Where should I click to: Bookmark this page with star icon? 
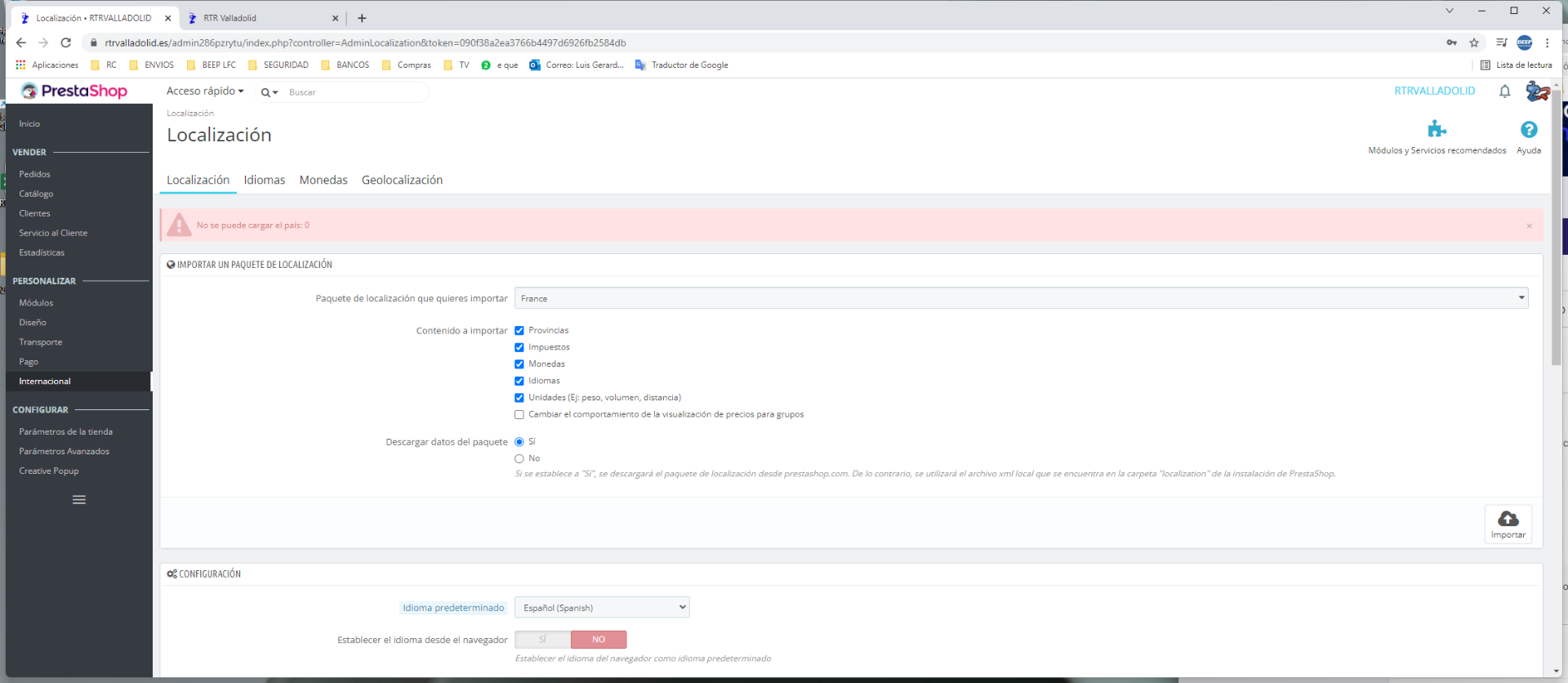pos(1474,42)
